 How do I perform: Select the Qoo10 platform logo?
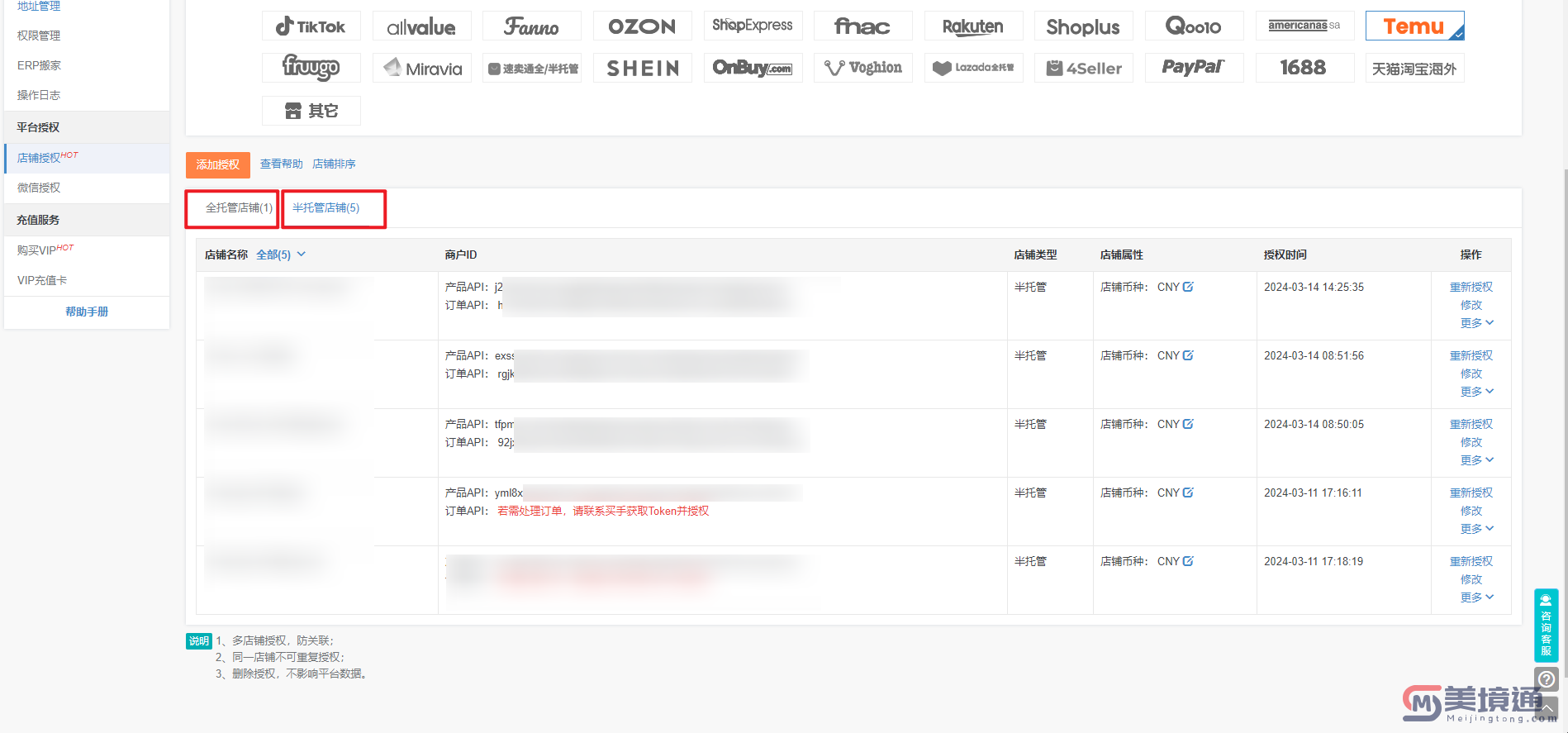(x=1194, y=26)
